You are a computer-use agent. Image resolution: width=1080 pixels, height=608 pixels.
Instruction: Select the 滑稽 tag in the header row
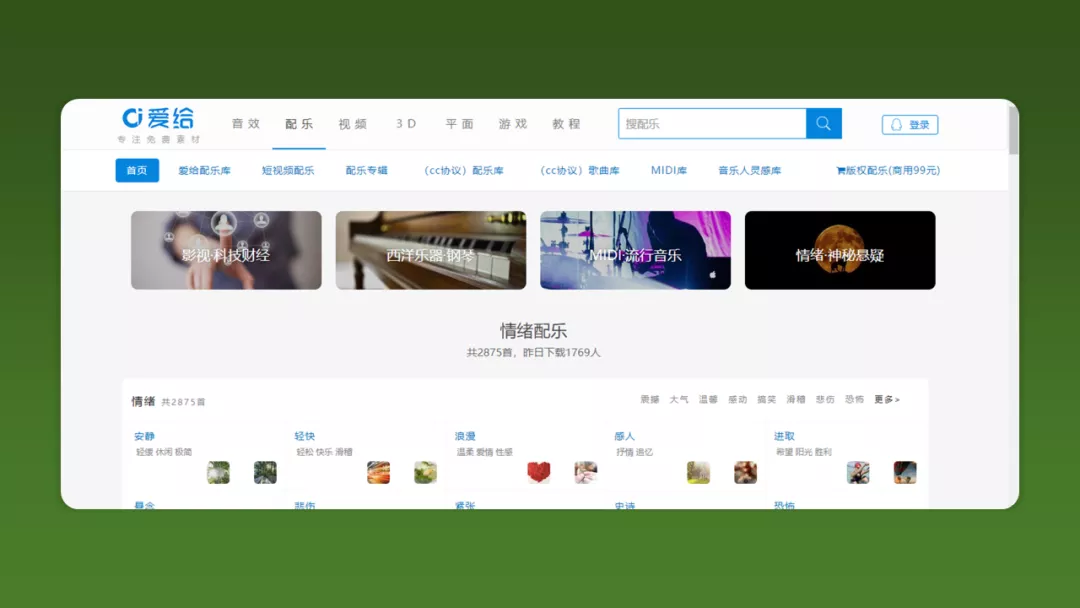(x=796, y=399)
